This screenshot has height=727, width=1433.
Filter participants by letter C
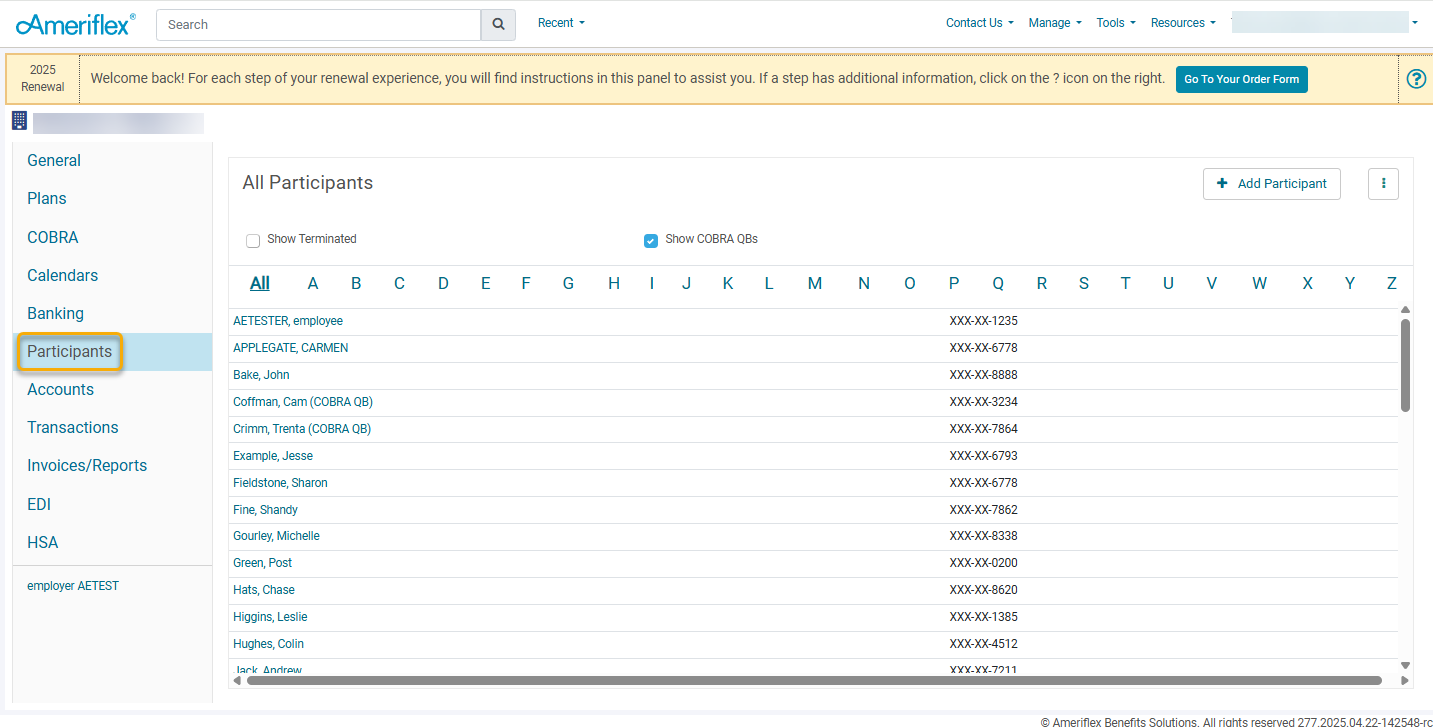coord(399,284)
